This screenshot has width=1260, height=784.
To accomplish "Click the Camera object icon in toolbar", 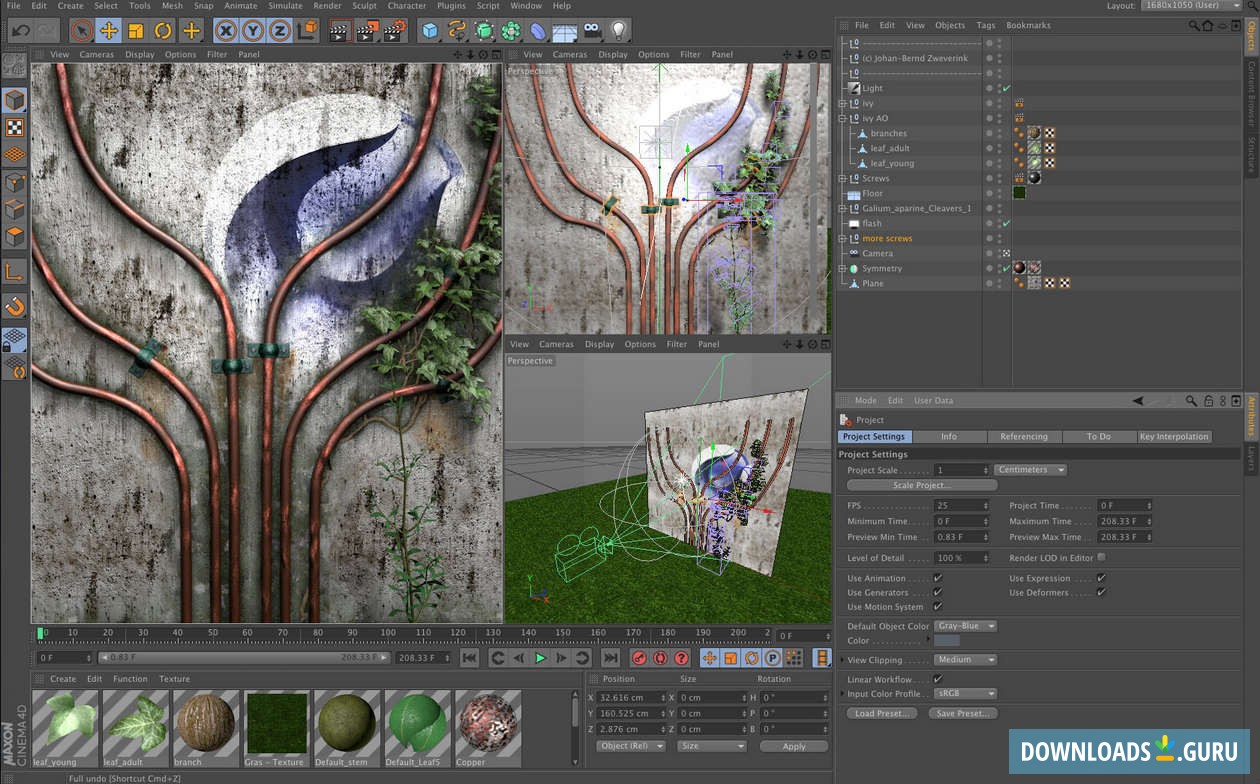I will click(592, 31).
